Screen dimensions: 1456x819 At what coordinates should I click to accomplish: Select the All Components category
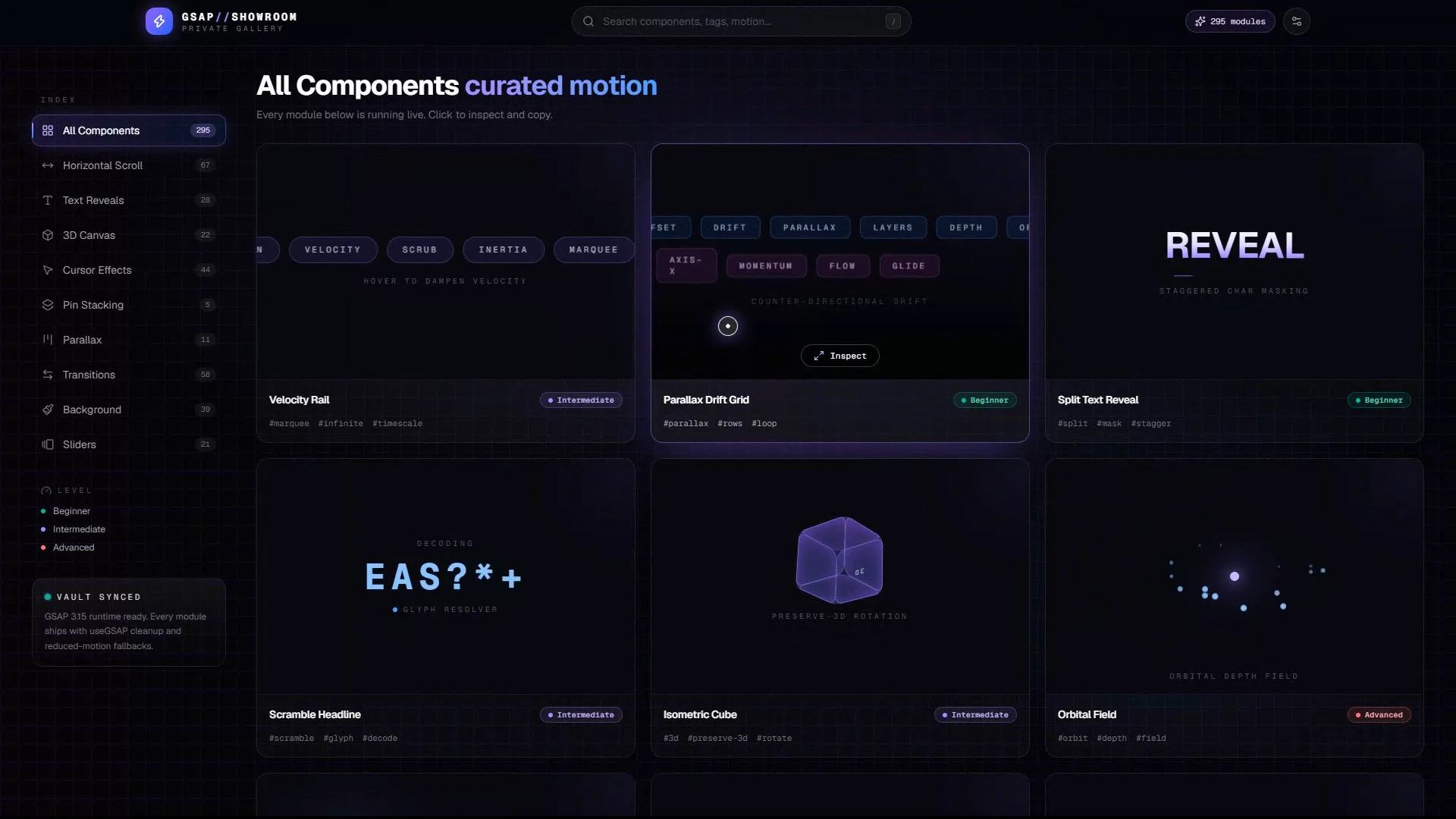(x=129, y=130)
